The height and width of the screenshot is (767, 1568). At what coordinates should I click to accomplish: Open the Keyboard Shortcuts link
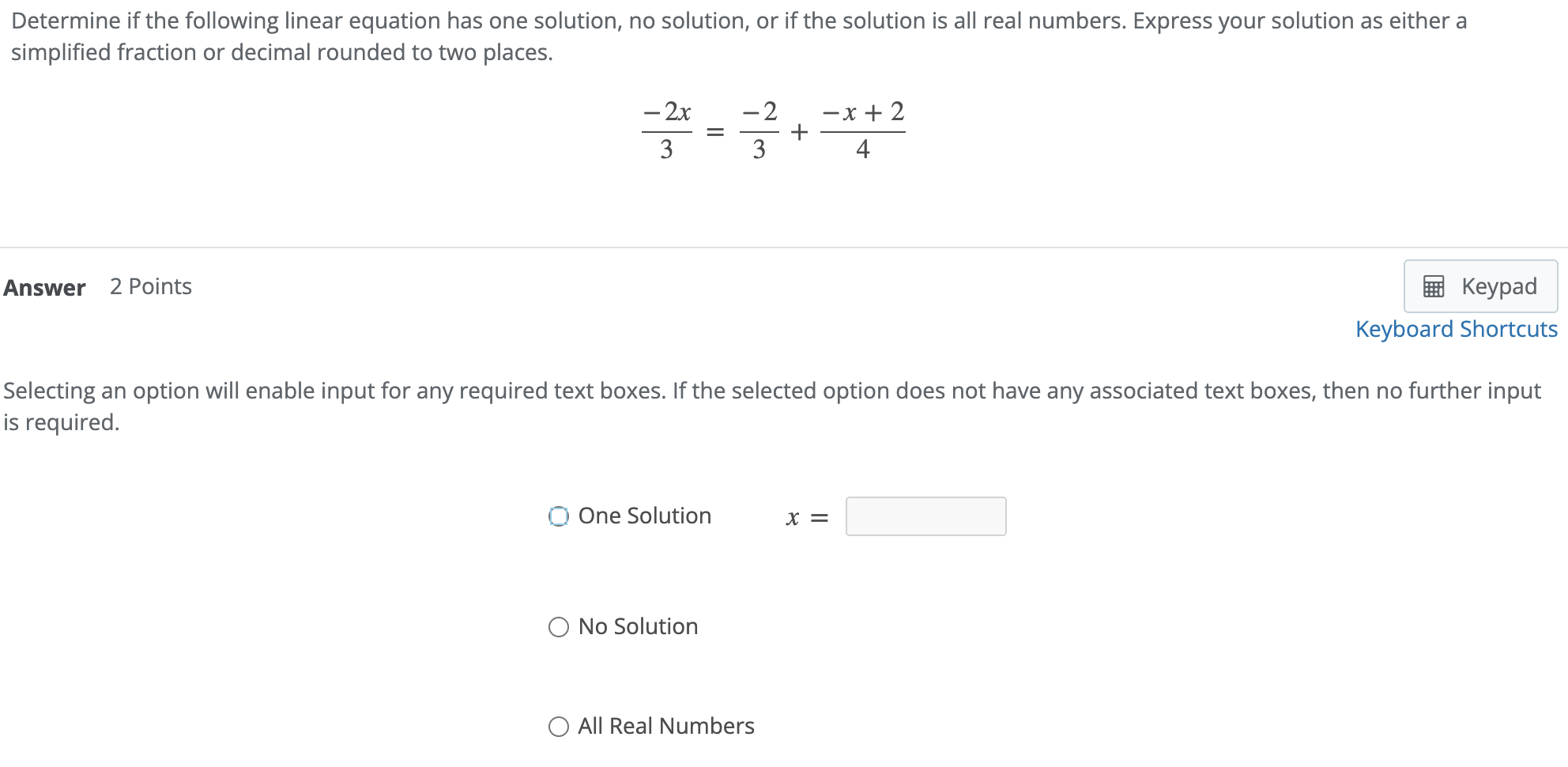click(1455, 328)
